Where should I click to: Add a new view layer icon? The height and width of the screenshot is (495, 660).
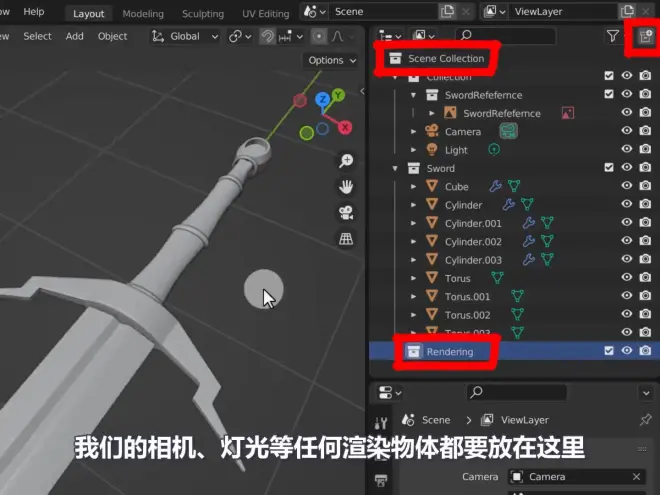[x=627, y=12]
